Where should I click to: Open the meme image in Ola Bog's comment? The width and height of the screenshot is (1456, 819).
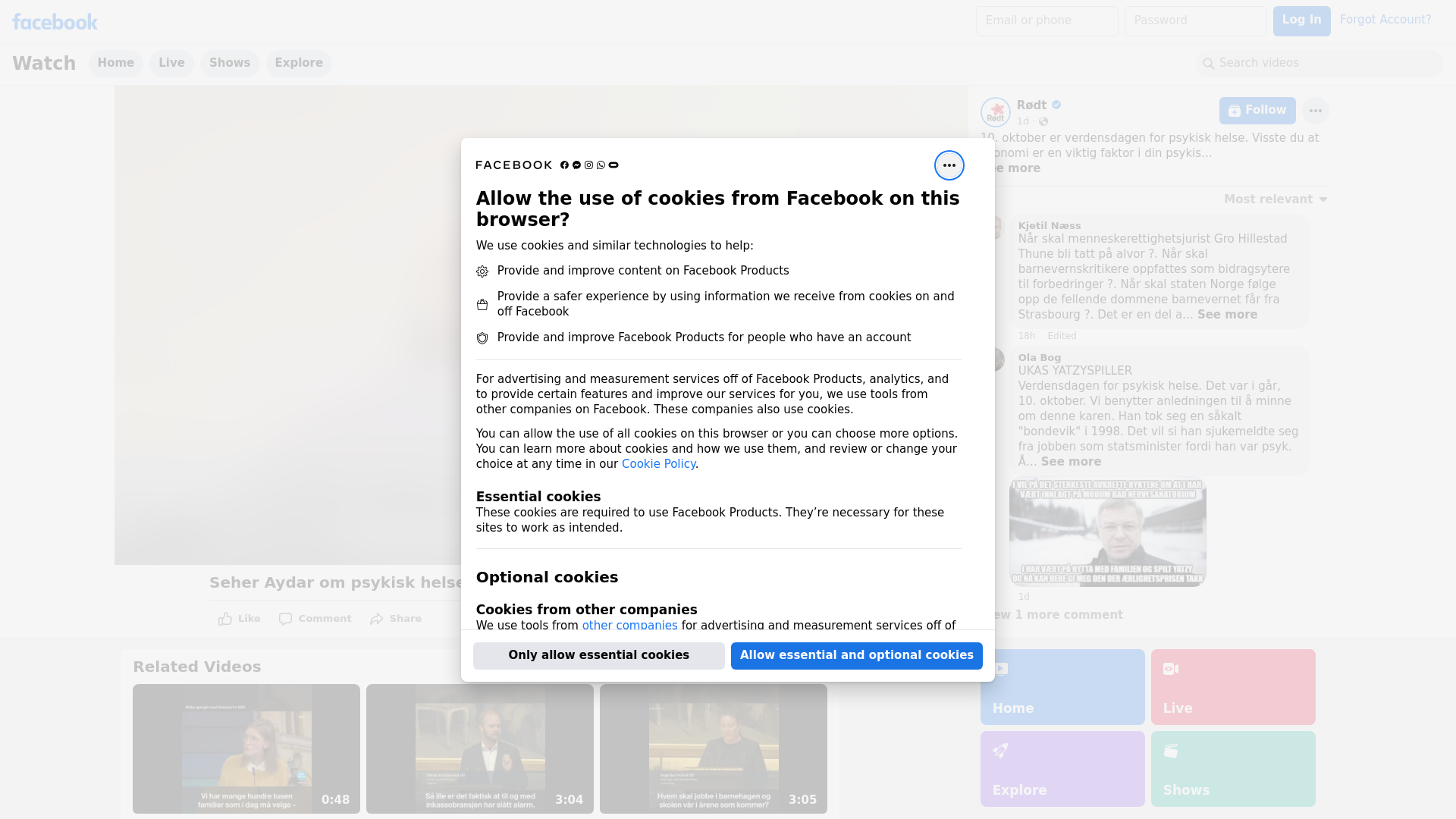1107,532
